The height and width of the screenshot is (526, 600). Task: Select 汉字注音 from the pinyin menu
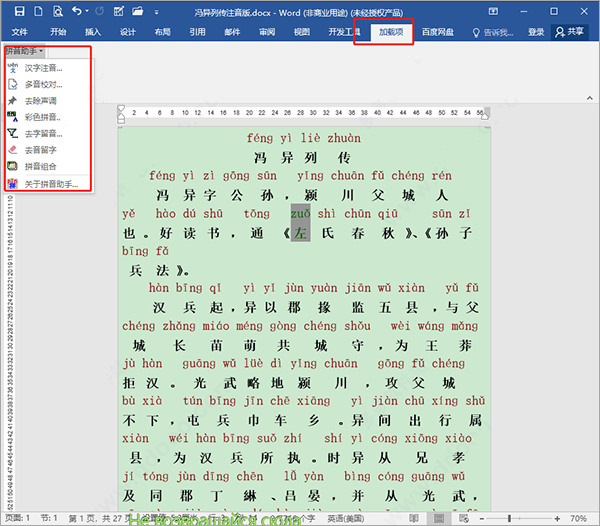(x=42, y=68)
